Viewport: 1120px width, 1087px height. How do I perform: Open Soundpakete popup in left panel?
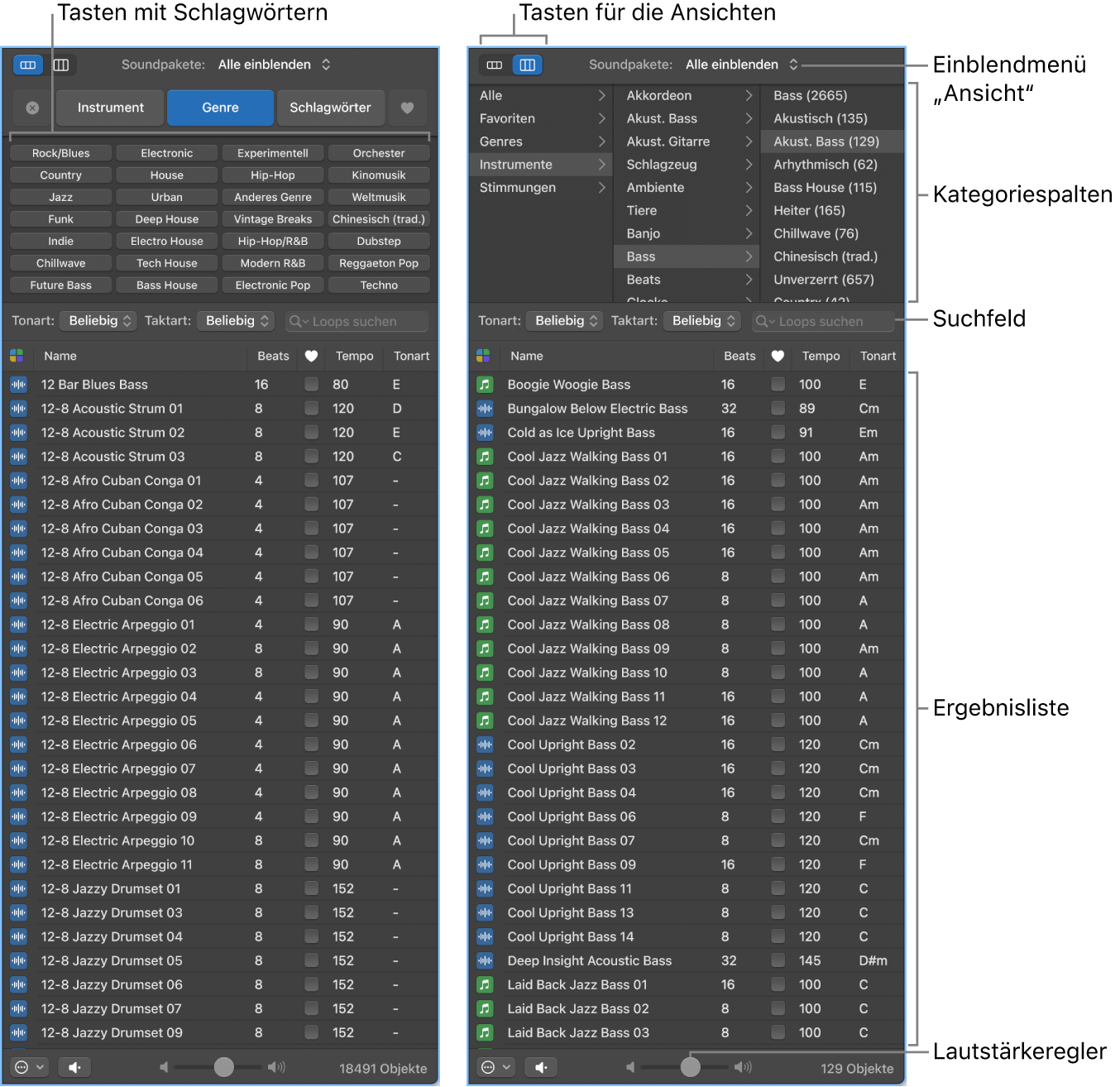pyautogui.click(x=274, y=65)
